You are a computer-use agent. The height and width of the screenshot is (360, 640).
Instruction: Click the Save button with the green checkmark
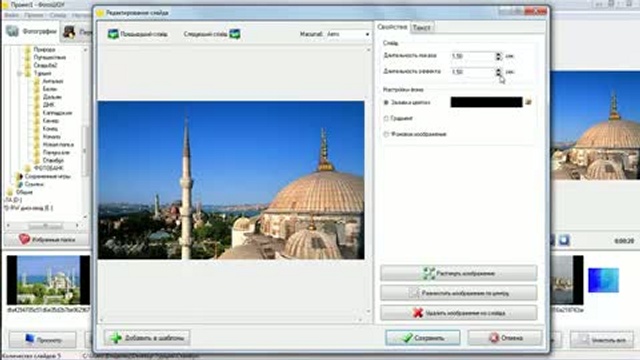coord(423,338)
